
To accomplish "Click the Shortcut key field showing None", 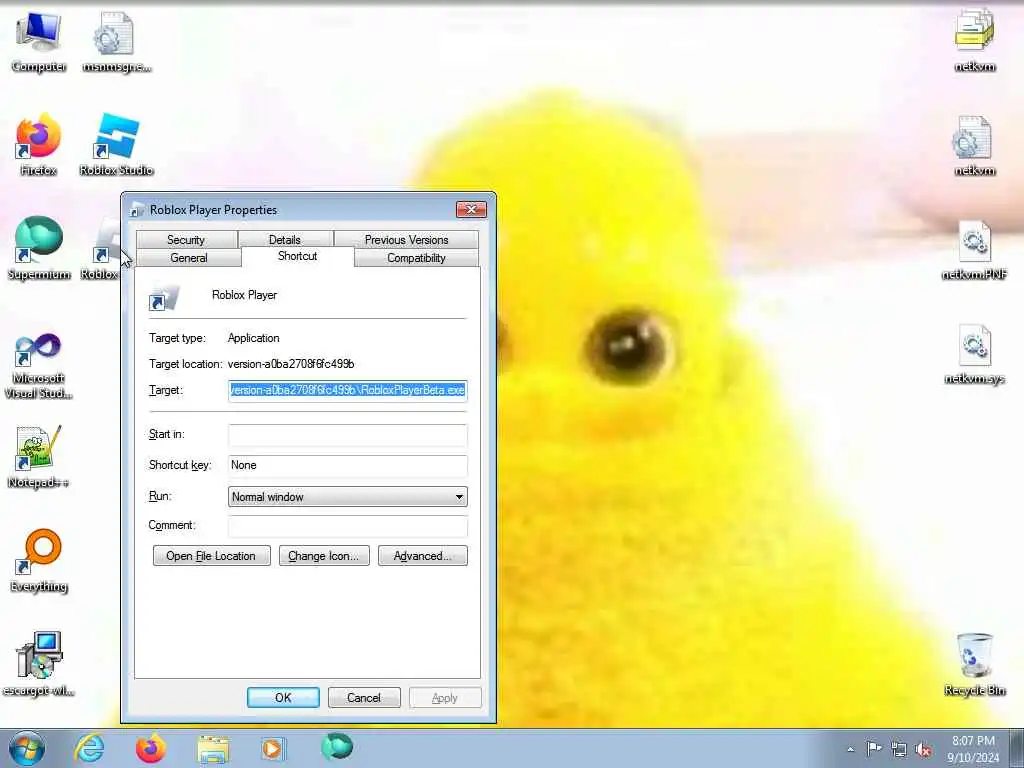I will (x=347, y=465).
